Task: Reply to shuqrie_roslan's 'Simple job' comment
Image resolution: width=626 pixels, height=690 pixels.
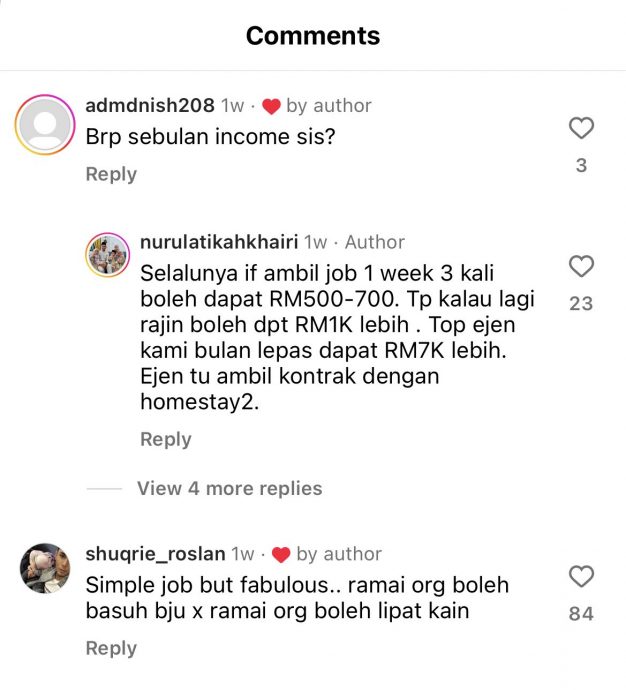Action: tap(111, 648)
